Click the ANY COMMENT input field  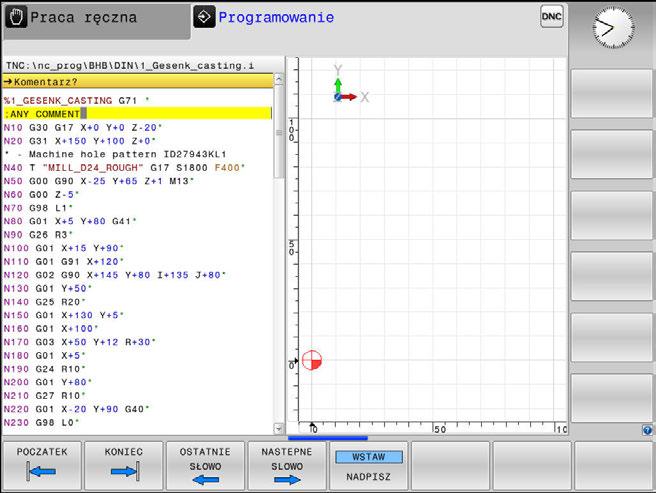pos(137,113)
